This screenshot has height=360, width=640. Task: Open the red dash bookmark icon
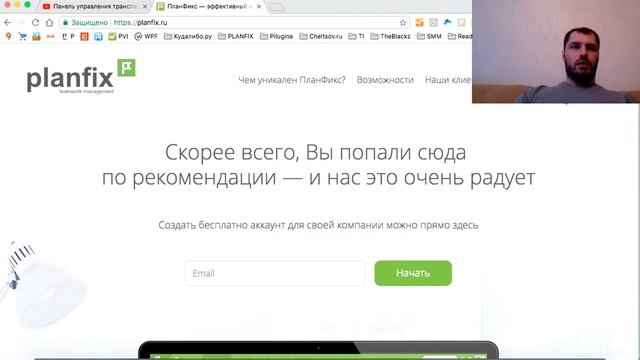coord(50,36)
